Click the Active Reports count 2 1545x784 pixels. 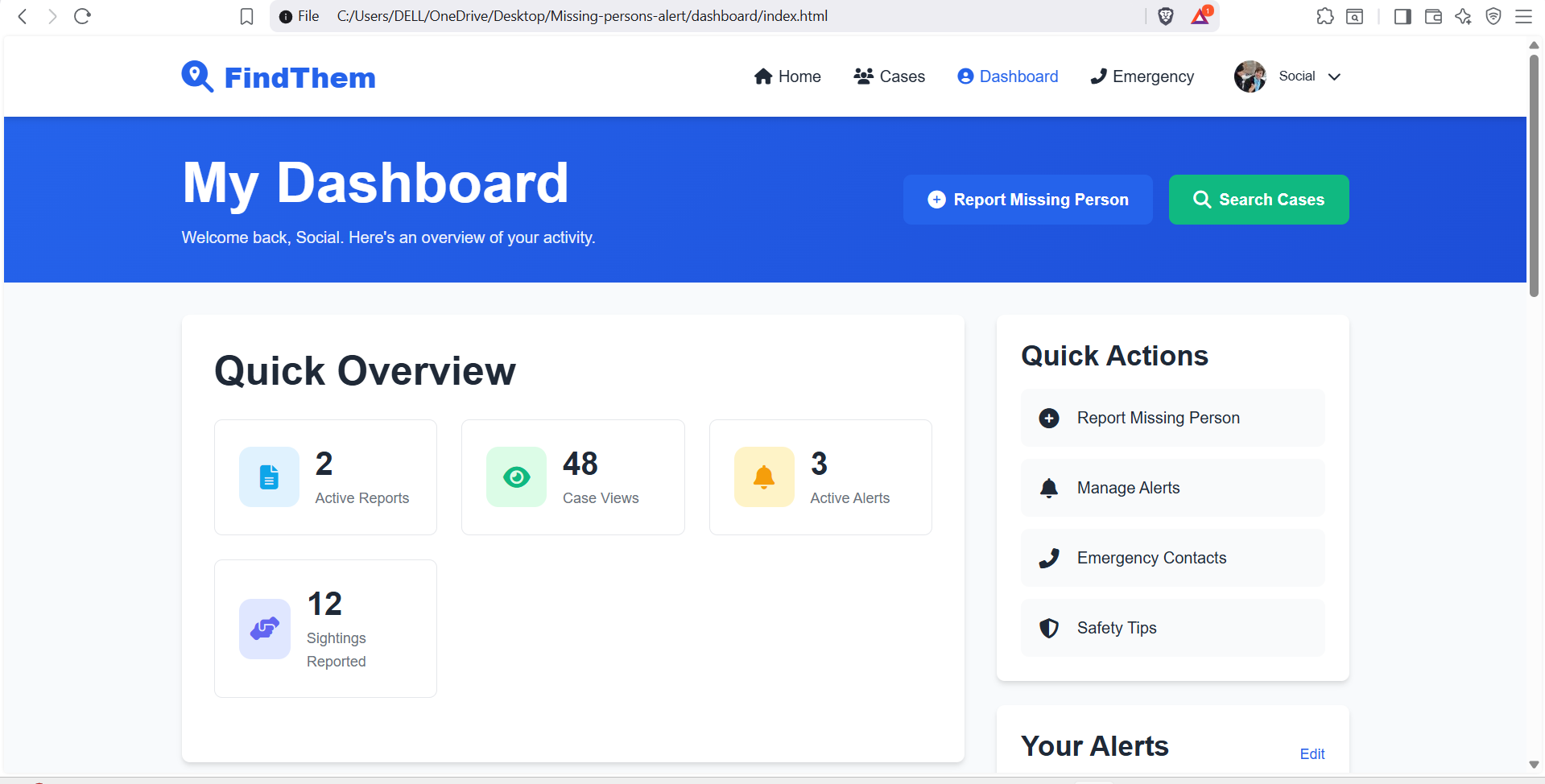(x=324, y=464)
